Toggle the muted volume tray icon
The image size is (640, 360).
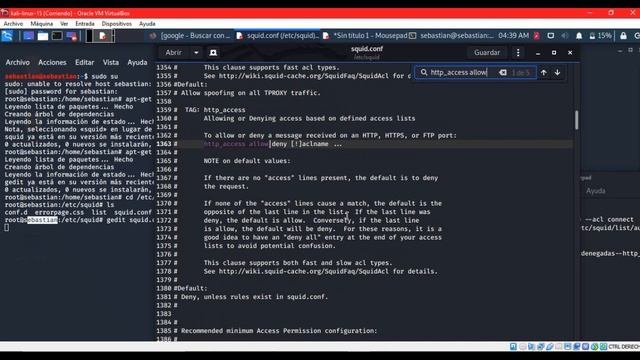click(565, 36)
